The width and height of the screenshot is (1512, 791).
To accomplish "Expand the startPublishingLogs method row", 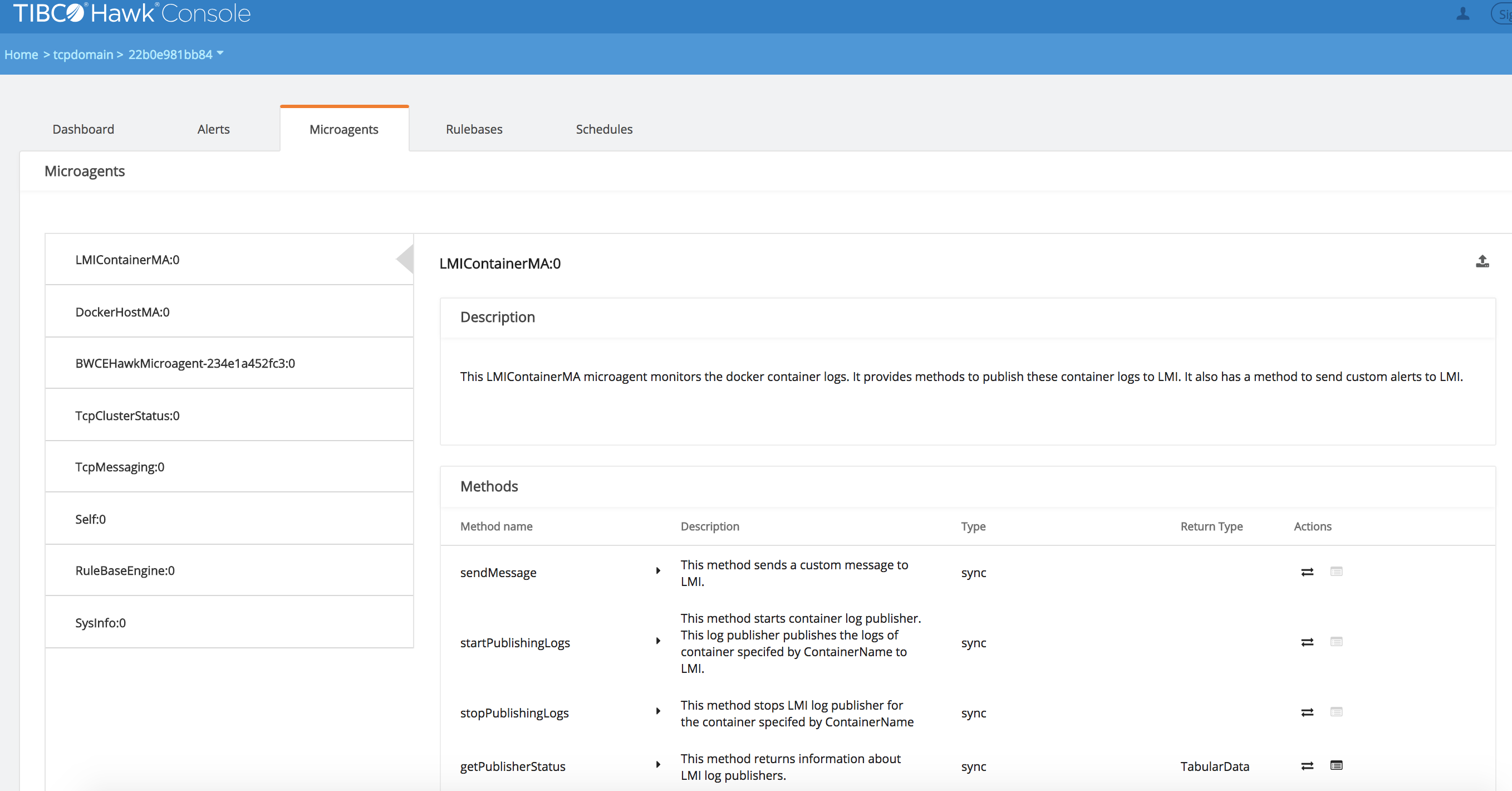I will (658, 641).
